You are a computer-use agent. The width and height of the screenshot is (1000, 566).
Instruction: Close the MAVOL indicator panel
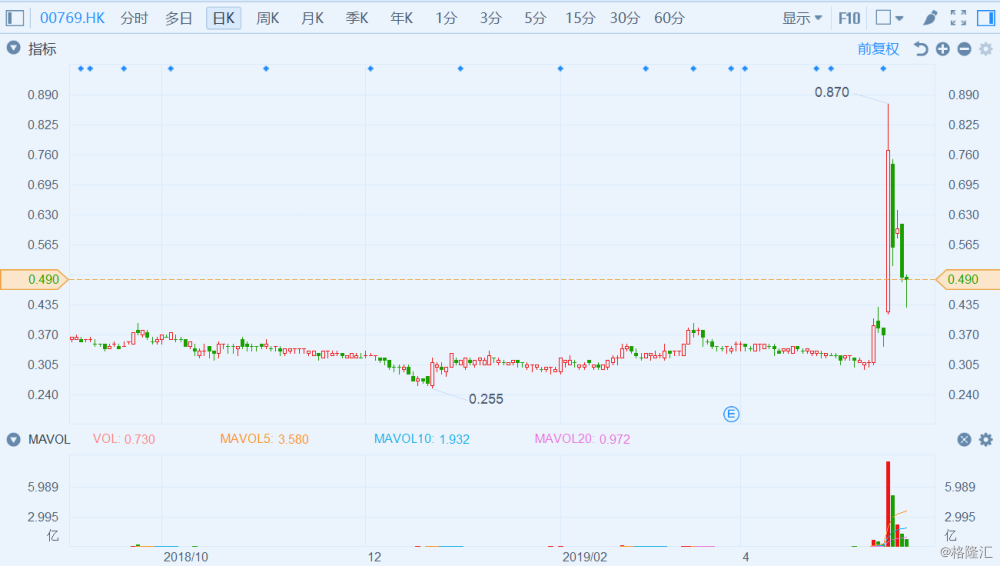pos(964,439)
